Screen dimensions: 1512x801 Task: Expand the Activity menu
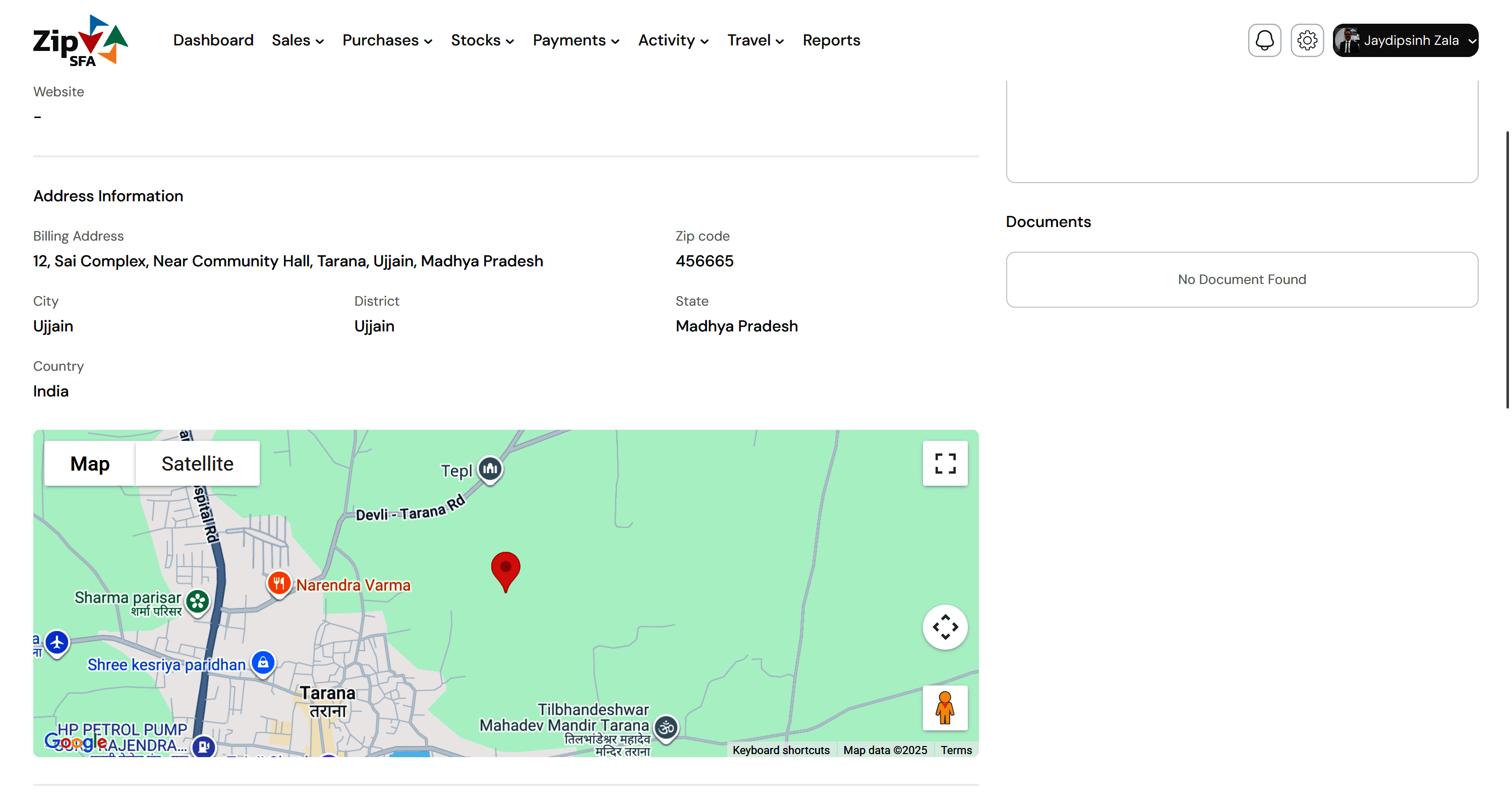674,40
